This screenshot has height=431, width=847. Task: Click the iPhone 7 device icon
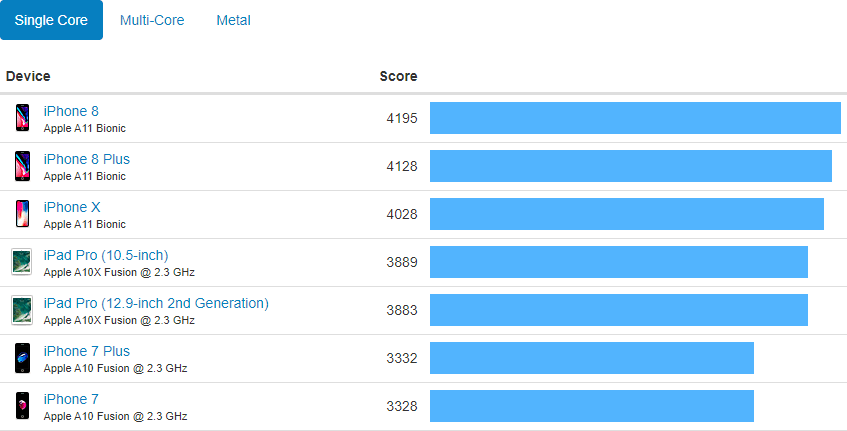coord(22,406)
